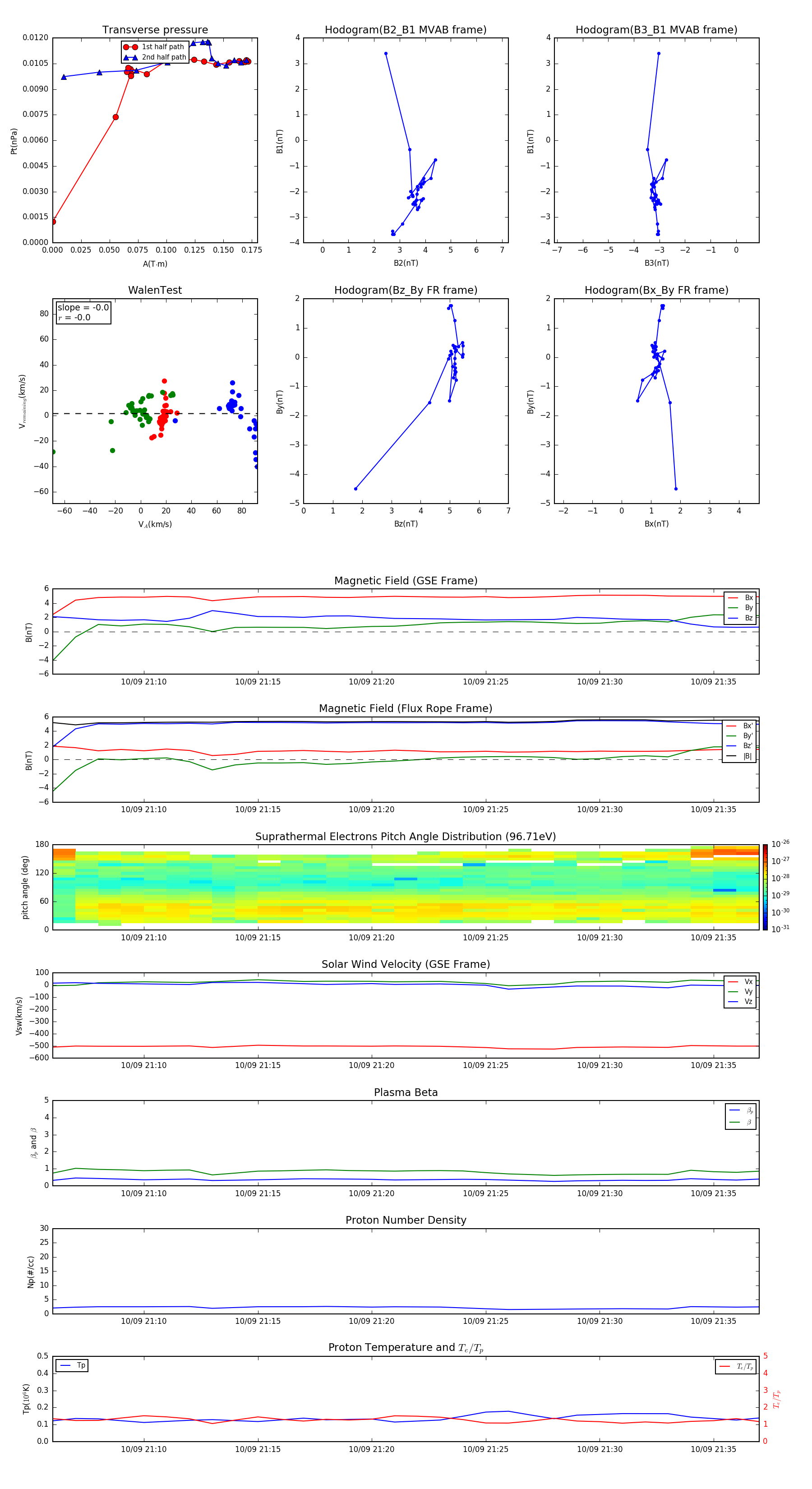The height and width of the screenshot is (1489, 812).
Task: Select the red "Te/Tp" right-axis label
Action: point(776,1399)
